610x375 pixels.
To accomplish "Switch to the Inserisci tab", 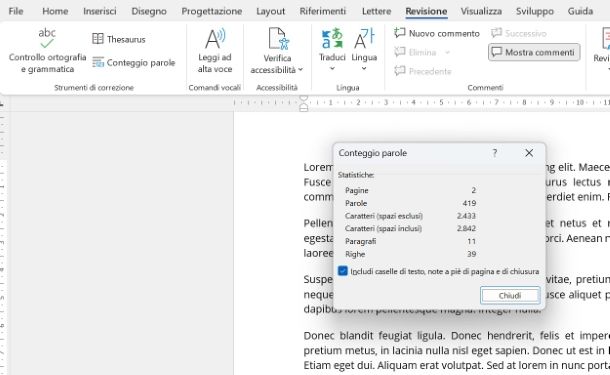I will pos(100,11).
